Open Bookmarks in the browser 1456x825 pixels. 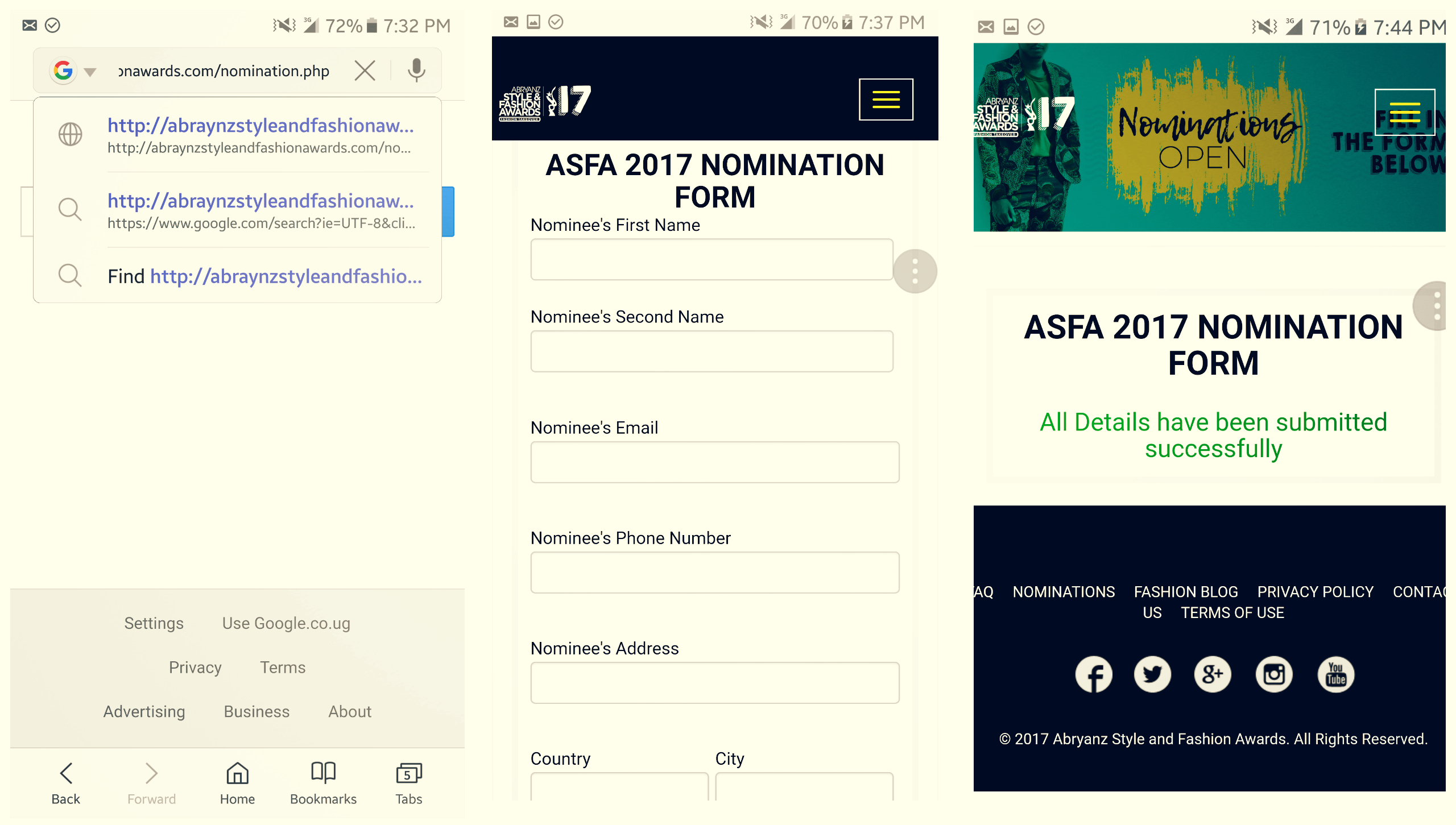323,783
